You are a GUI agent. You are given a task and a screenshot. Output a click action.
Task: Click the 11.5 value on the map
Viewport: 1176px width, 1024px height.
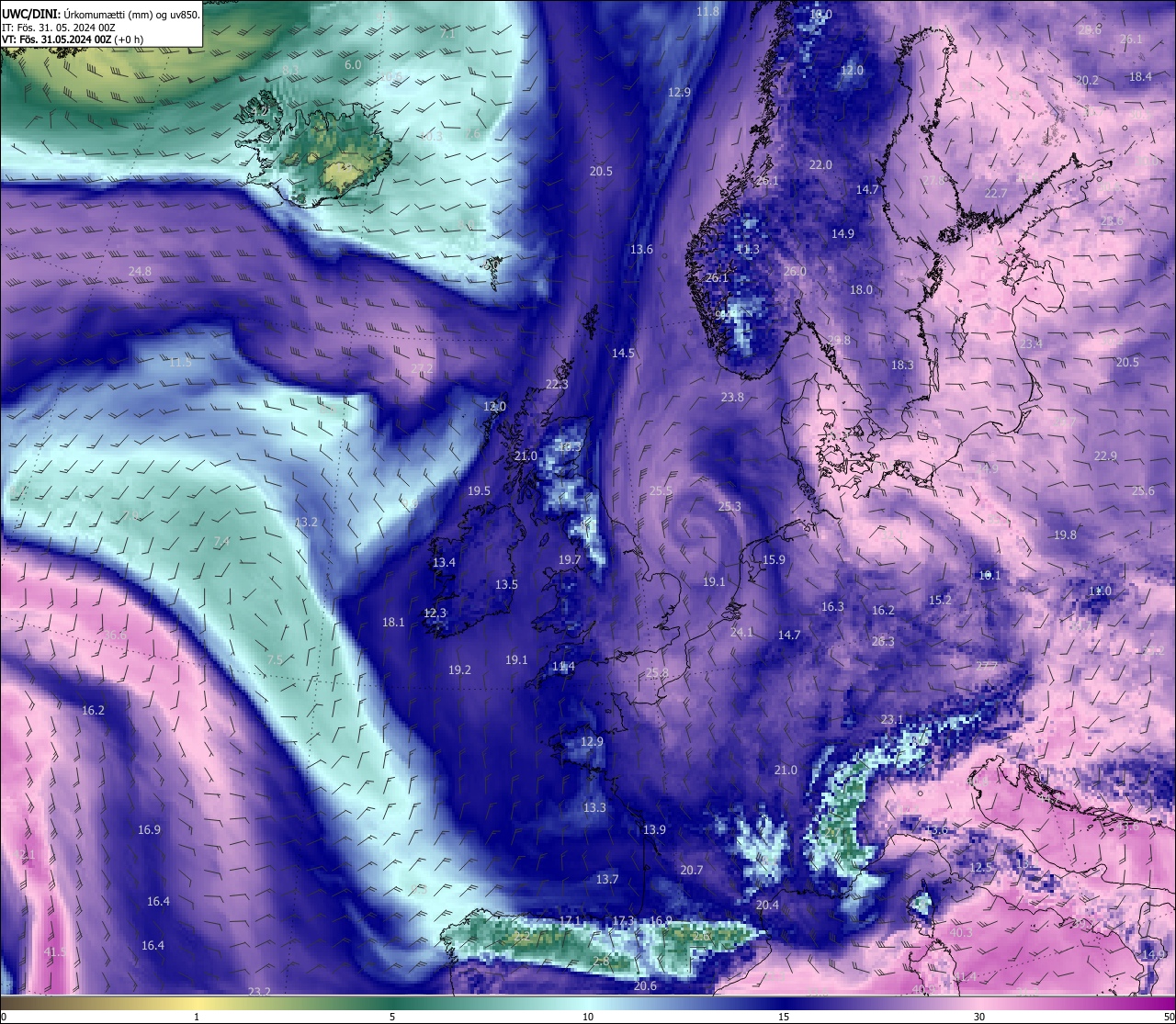tap(180, 362)
